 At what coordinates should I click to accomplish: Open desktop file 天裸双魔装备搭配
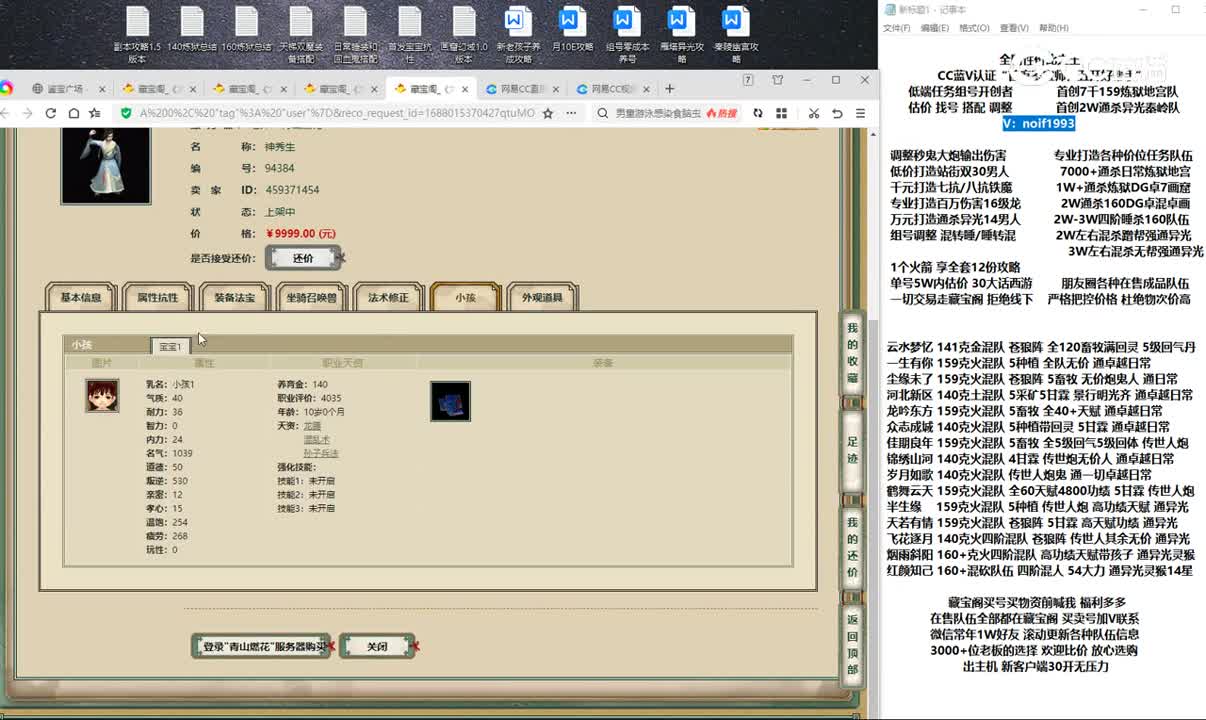[300, 33]
